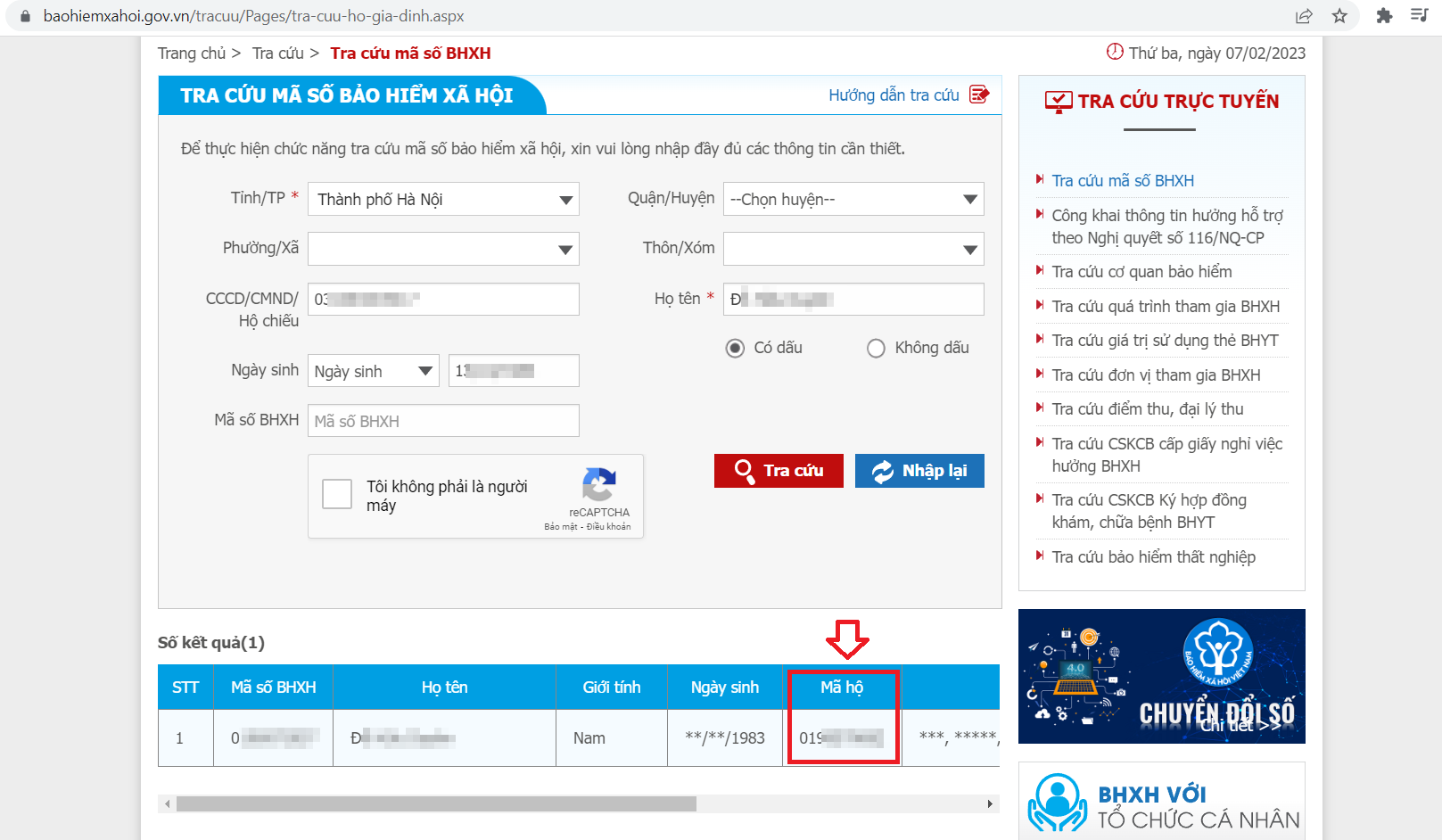The image size is (1442, 840).
Task: Bookmark this page with the star icon
Action: pyautogui.click(x=1339, y=16)
